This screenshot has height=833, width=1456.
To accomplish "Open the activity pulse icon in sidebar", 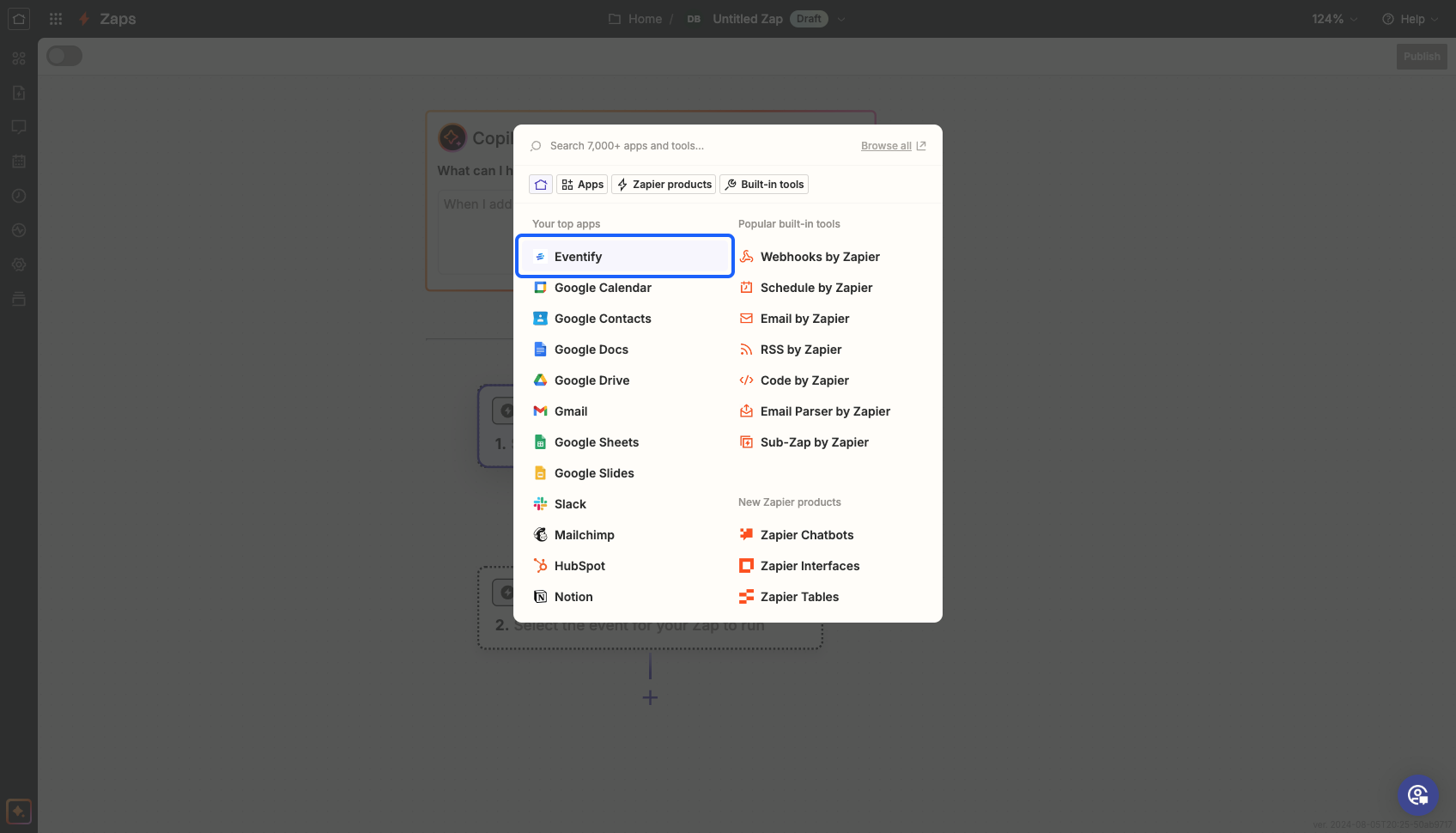I will (x=19, y=230).
